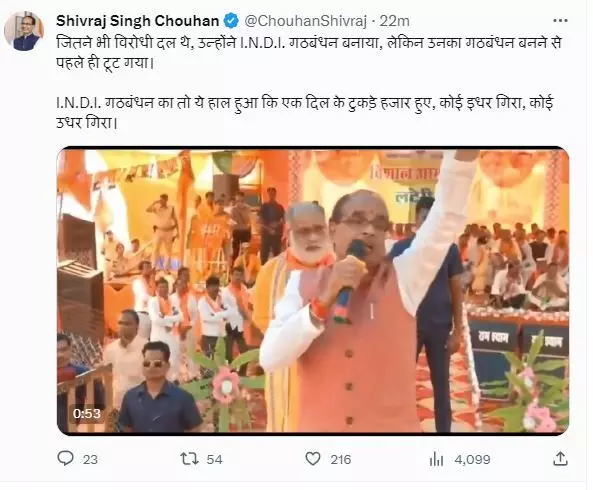Click the 54 retweets count
Image resolution: width=593 pixels, height=490 pixels.
214,459
